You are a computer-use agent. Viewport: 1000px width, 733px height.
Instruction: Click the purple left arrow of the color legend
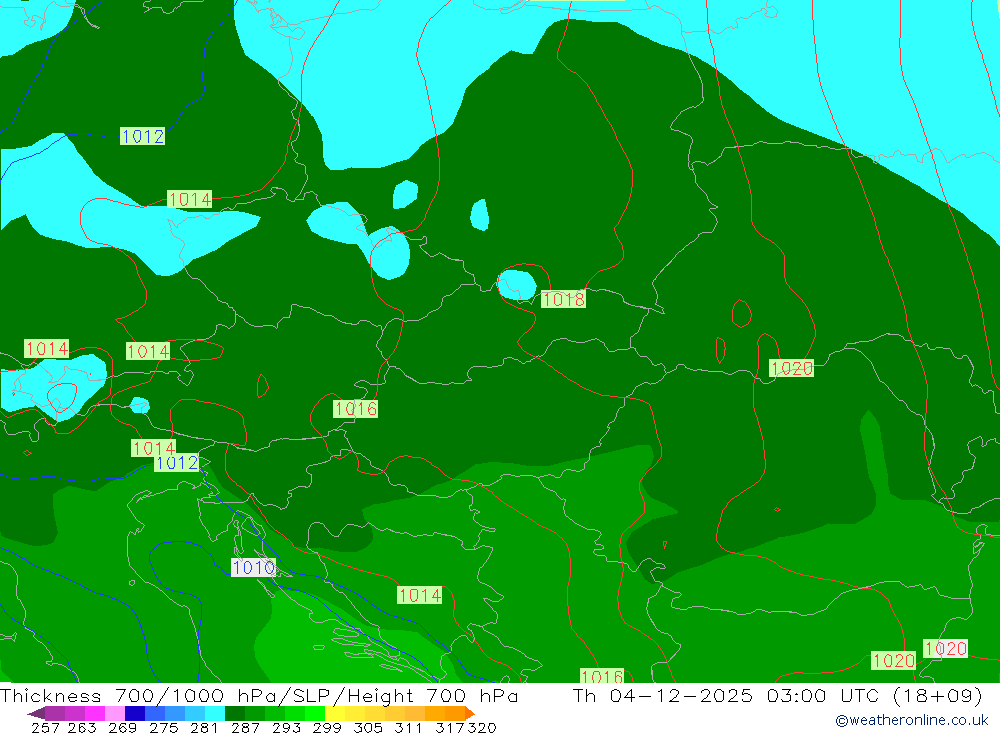[36, 713]
